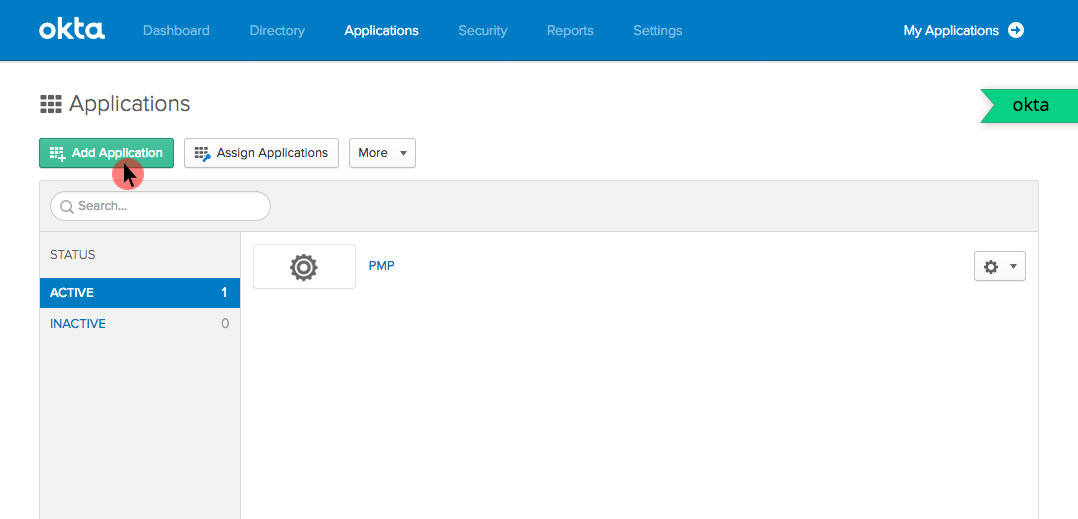Screen dimensions: 1078x519
Task: Click the Applications grid icon in heading
Action: [x=51, y=104]
